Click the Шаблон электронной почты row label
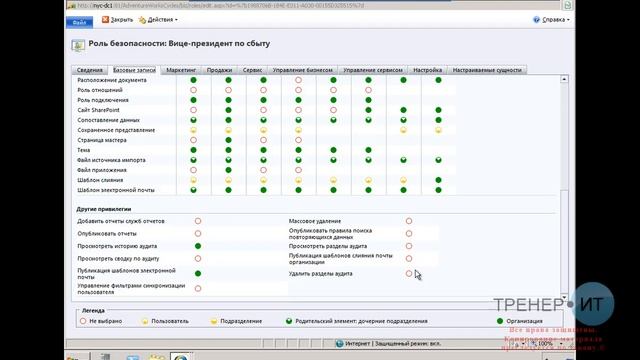640x360 pixels. click(116, 190)
